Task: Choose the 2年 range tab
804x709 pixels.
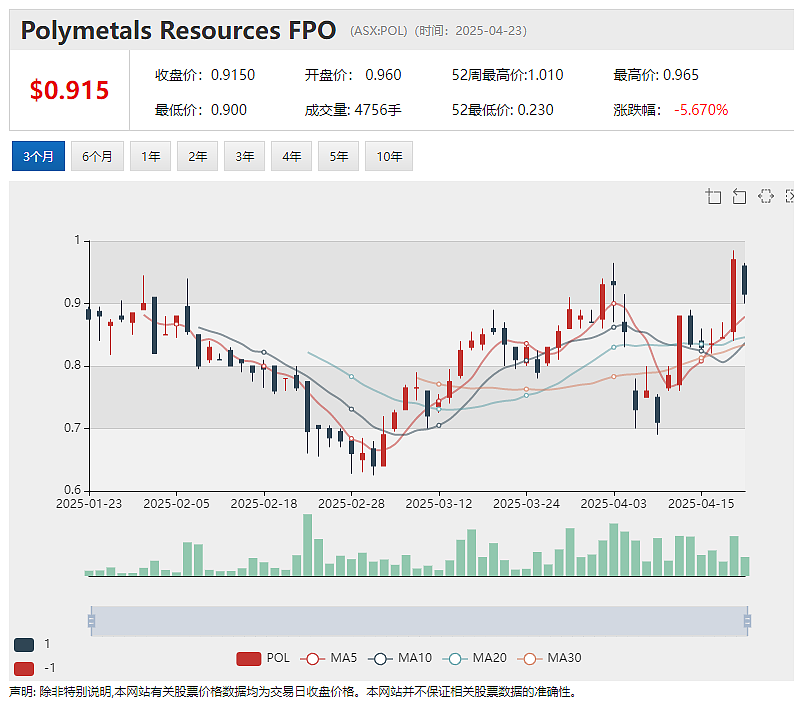Action: click(197, 156)
